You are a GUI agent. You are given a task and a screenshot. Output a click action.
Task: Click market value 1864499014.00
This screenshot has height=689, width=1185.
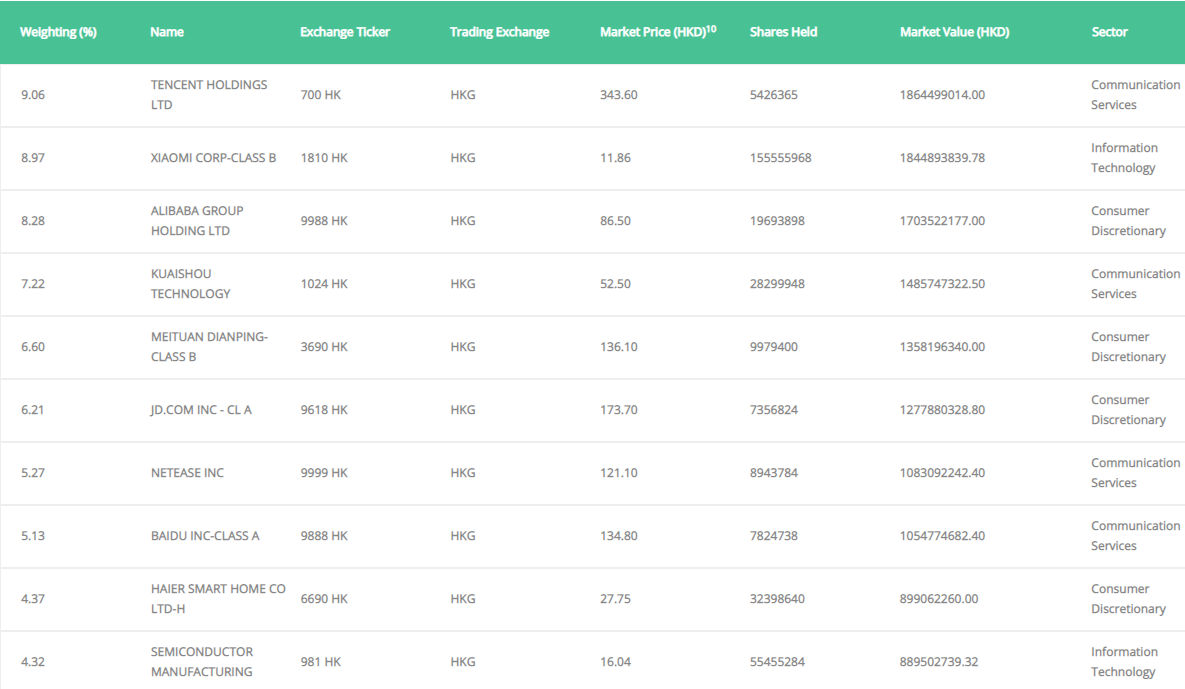tap(942, 94)
